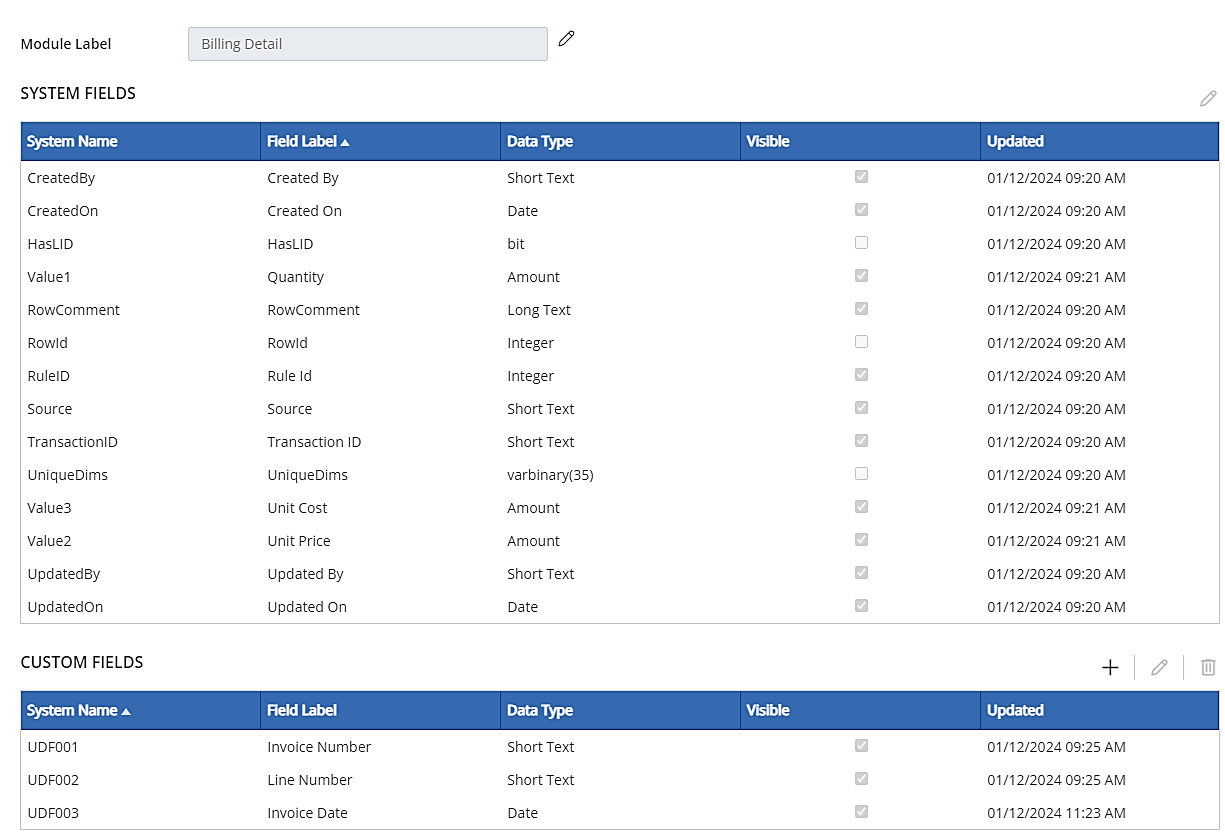
Task: Click the pencil icon beside Module Label
Action: click(567, 39)
